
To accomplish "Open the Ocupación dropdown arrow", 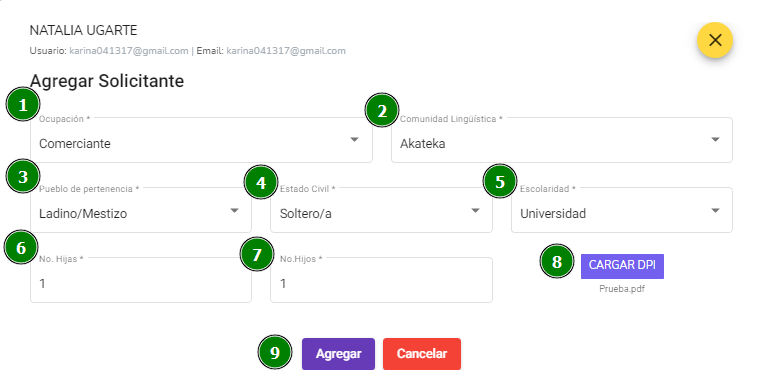I will click(354, 140).
